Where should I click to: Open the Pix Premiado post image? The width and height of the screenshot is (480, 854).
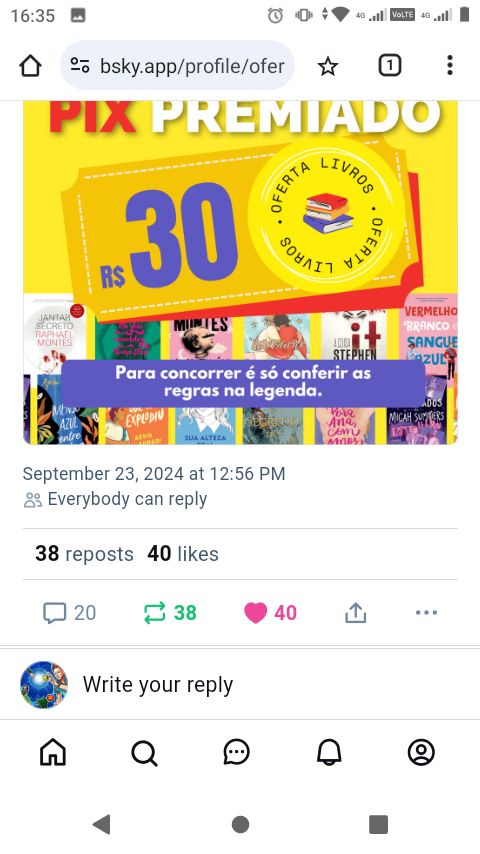point(240,272)
